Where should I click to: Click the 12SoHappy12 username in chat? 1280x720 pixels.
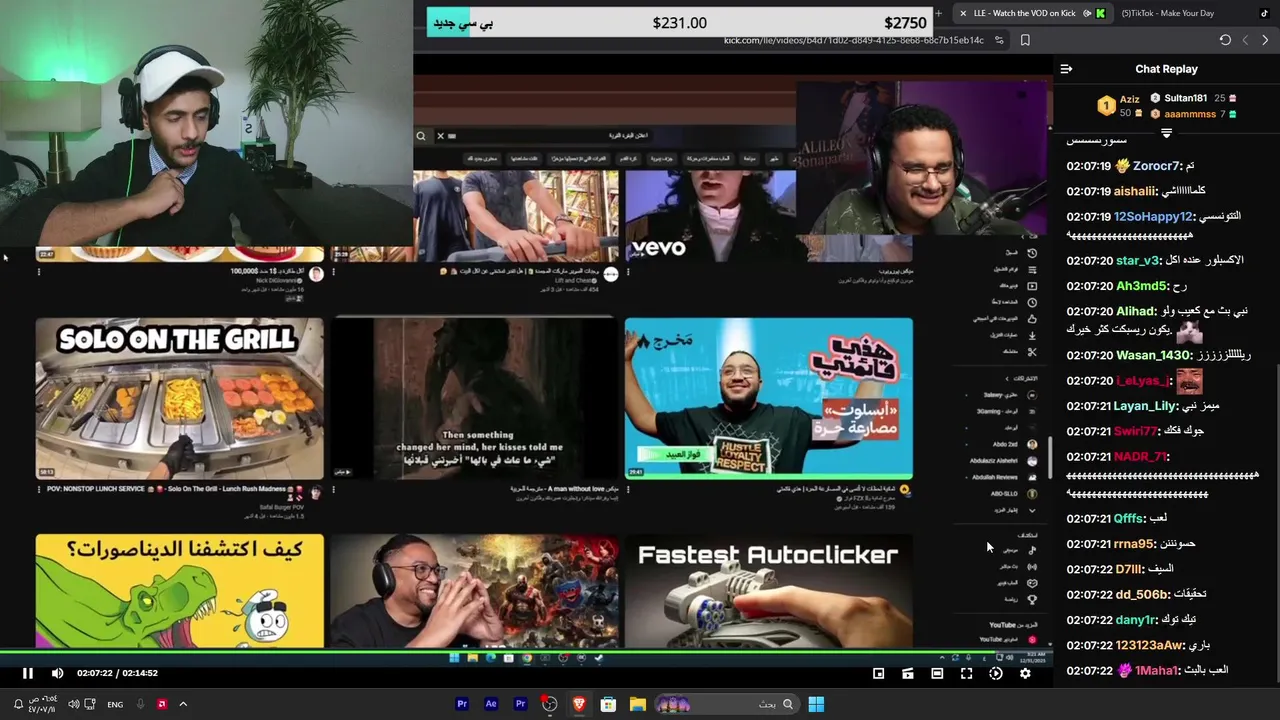coord(1153,216)
